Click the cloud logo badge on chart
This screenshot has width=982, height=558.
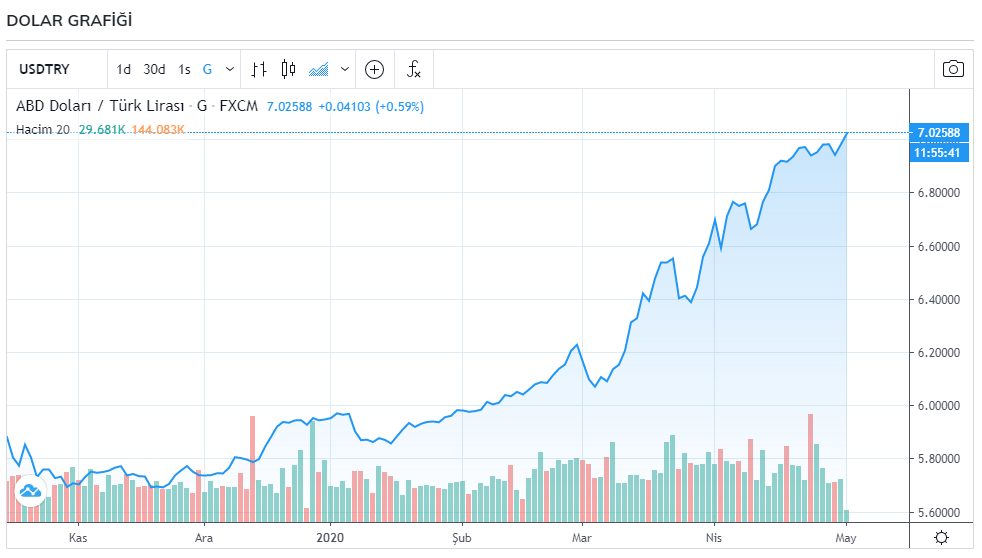[x=29, y=490]
